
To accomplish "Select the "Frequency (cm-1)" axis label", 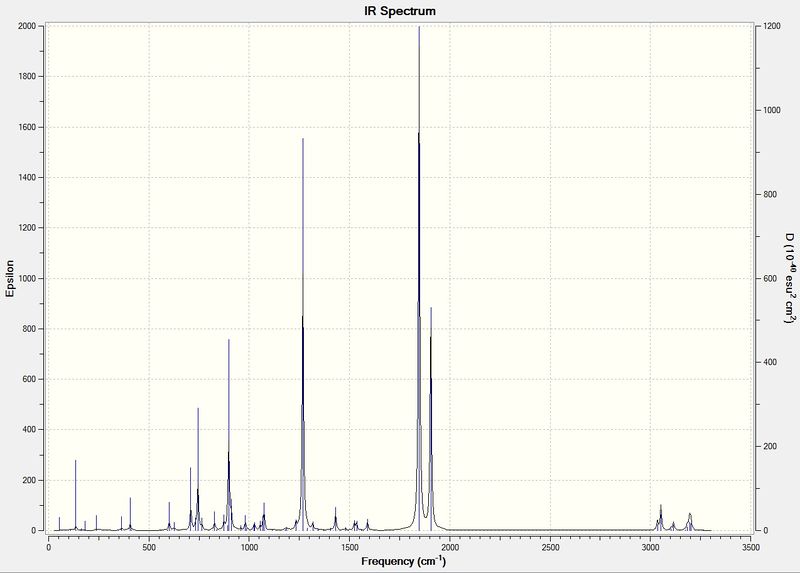I will tap(404, 561).
